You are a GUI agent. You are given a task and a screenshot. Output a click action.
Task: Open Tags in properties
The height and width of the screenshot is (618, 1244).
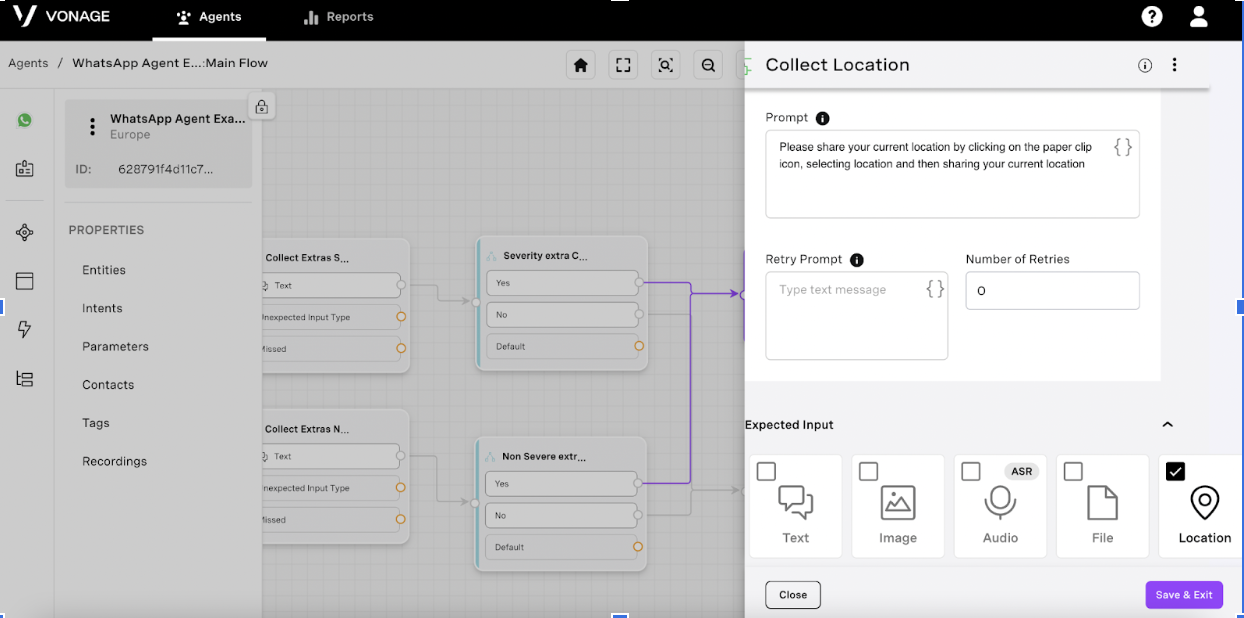point(96,423)
